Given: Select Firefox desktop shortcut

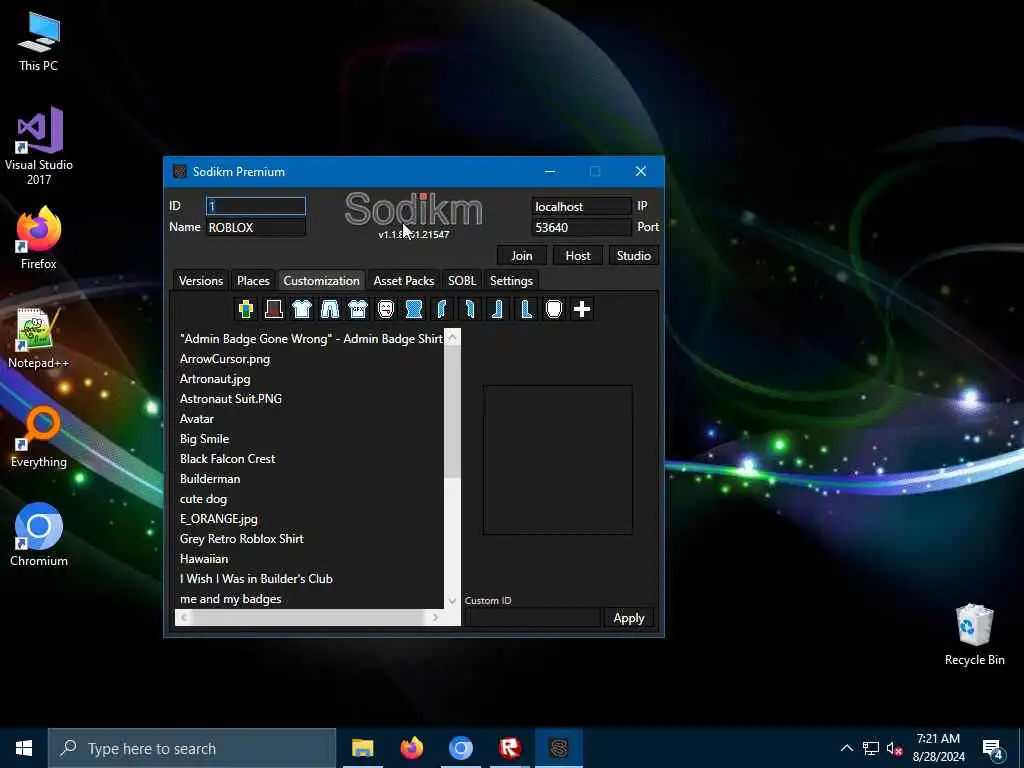Looking at the screenshot, I should tap(39, 238).
